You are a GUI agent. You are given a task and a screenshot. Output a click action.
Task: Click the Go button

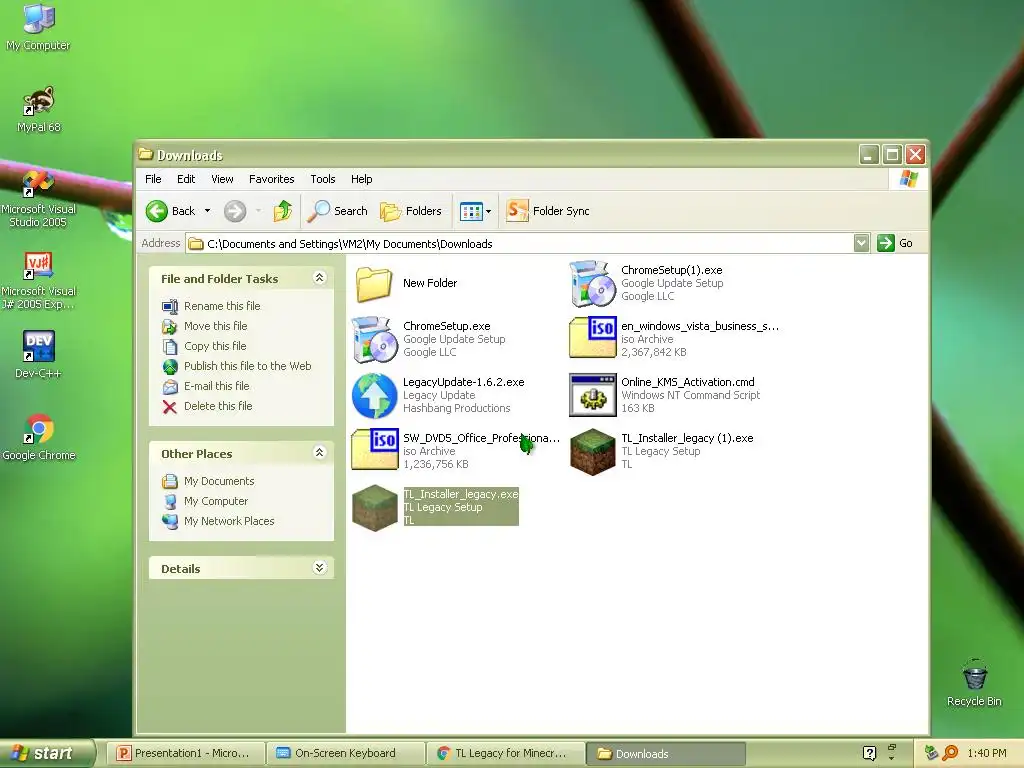pos(895,243)
